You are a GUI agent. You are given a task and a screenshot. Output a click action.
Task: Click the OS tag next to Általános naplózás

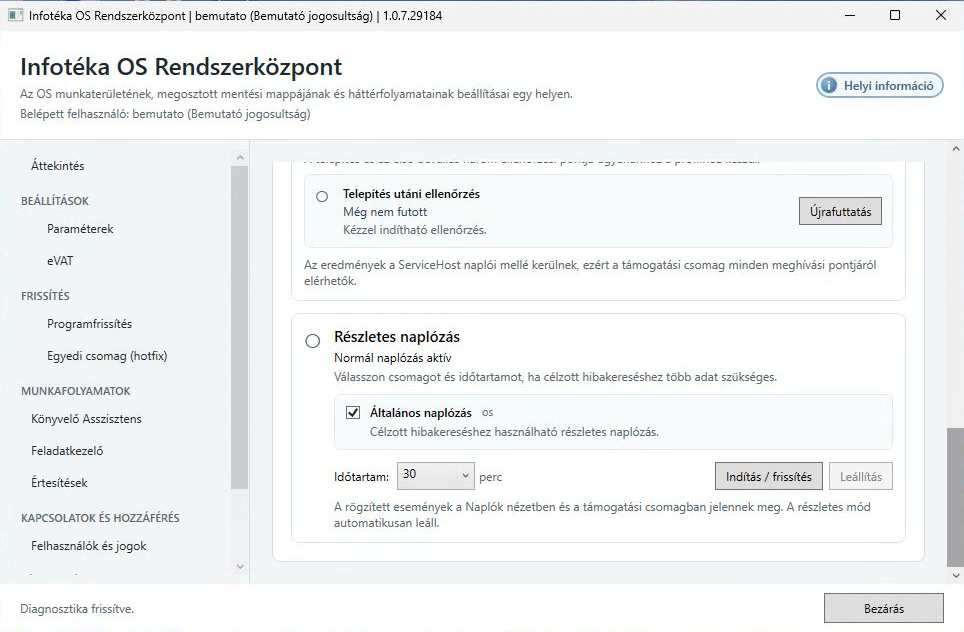pyautogui.click(x=488, y=413)
